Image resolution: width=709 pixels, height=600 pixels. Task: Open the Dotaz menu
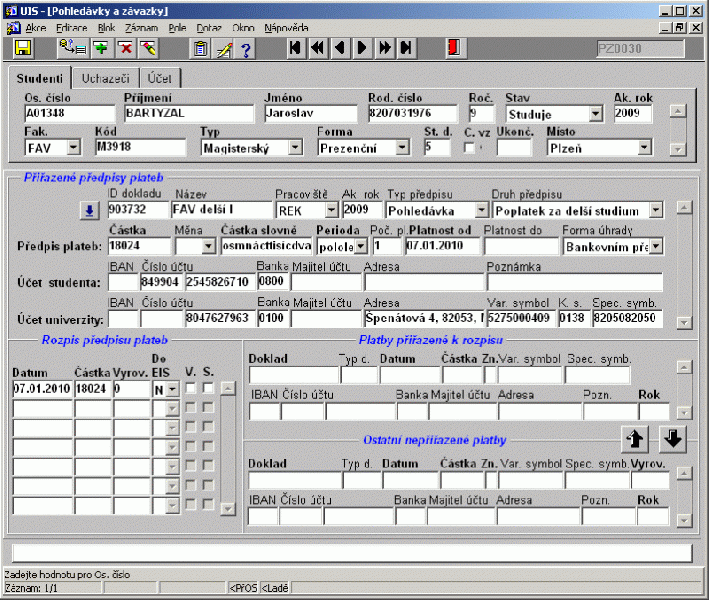click(x=209, y=28)
